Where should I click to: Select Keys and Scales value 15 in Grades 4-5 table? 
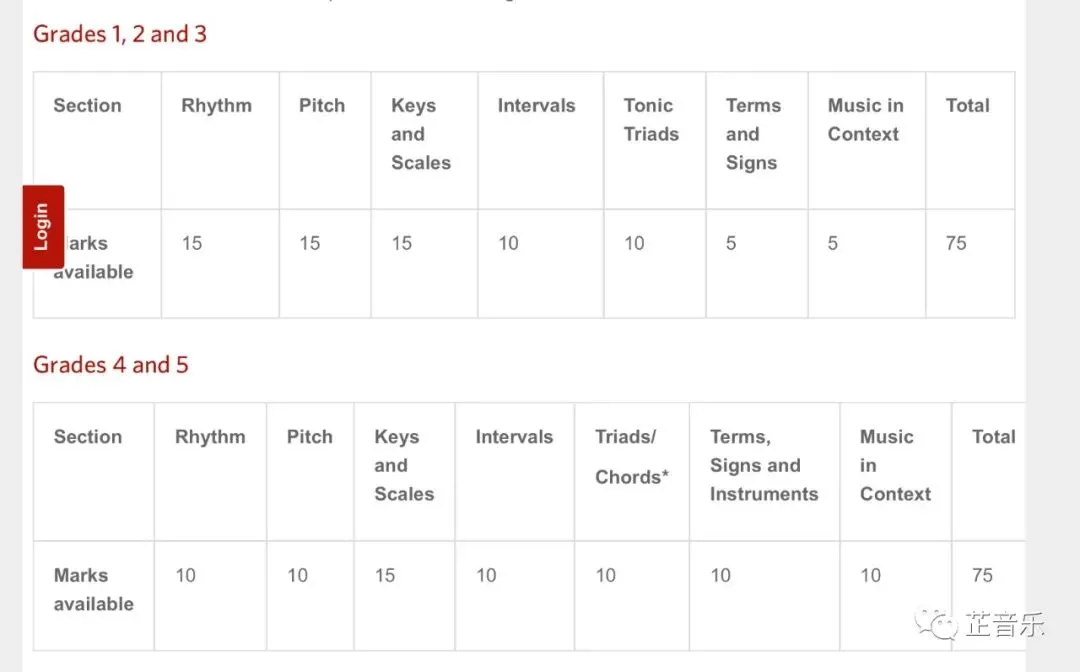(385, 575)
